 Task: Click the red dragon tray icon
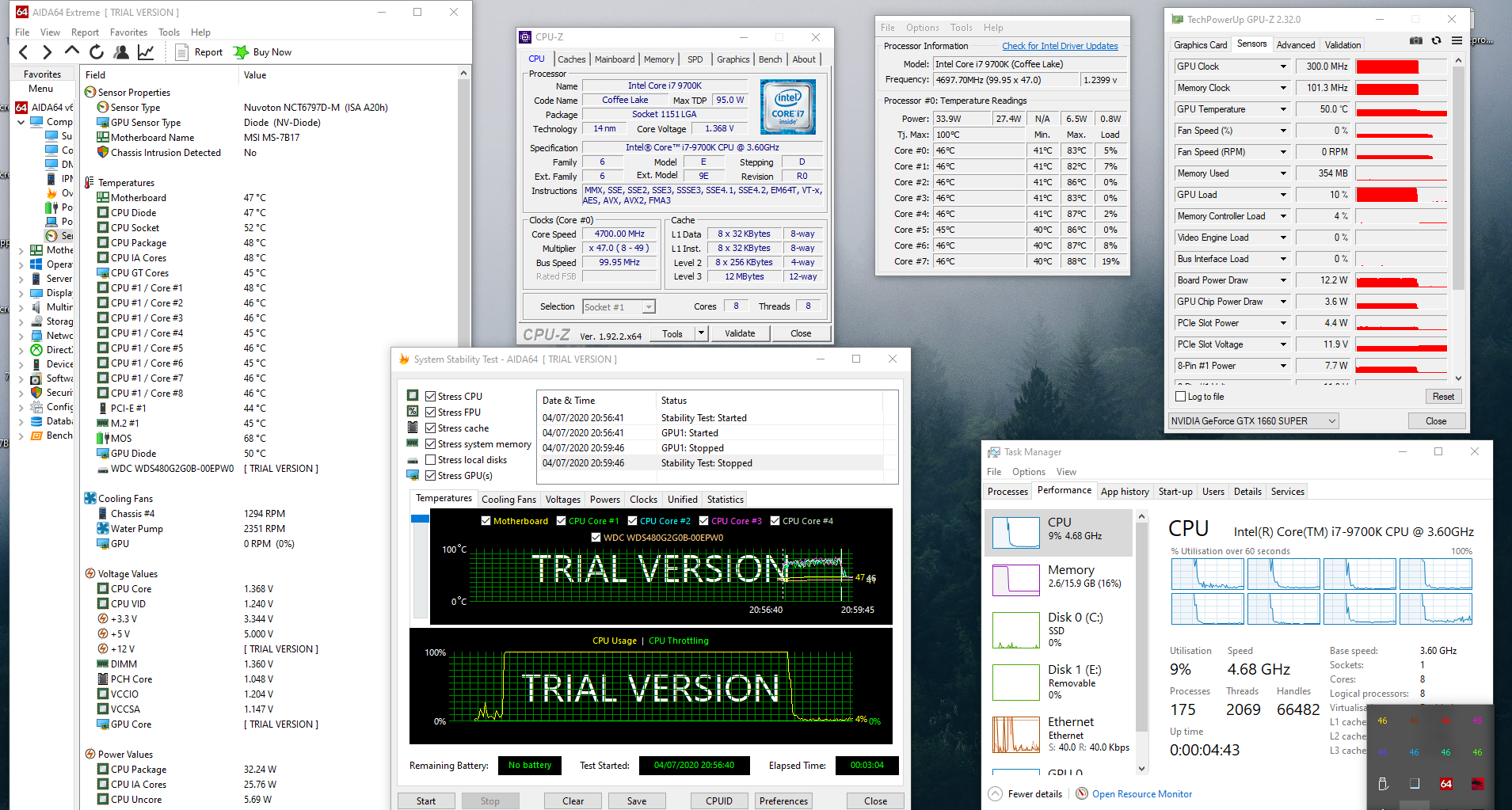click(1478, 784)
